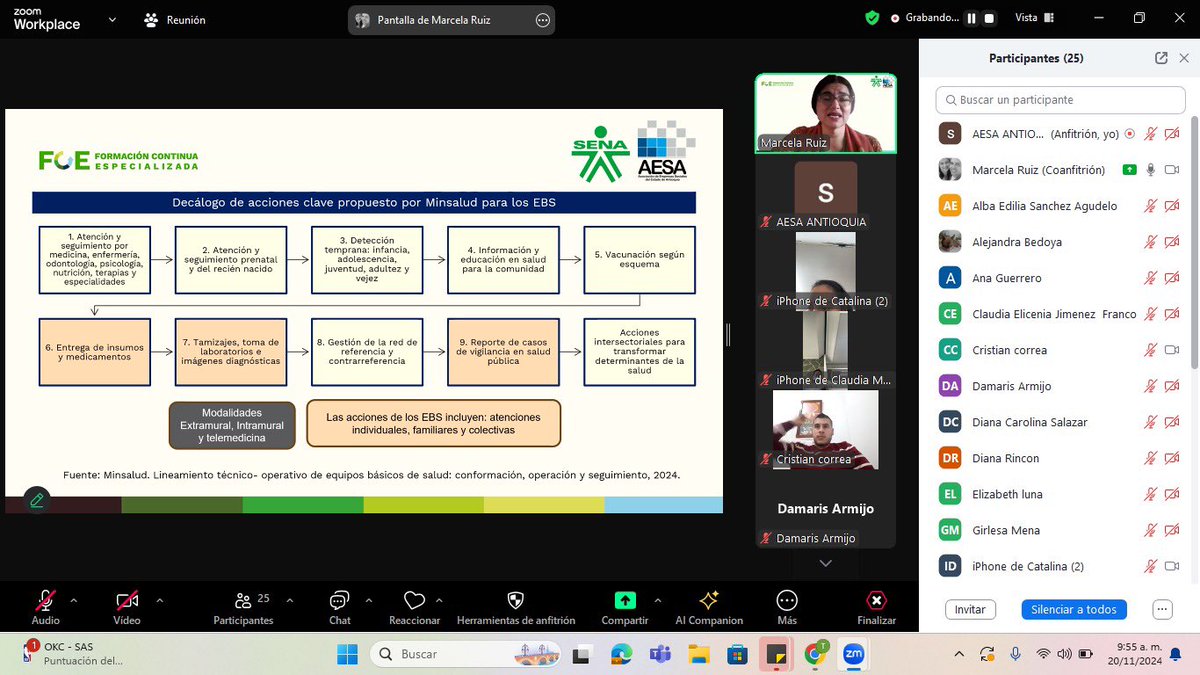Open Google Chrome from taskbar
The width and height of the screenshot is (1200, 675).
(816, 655)
